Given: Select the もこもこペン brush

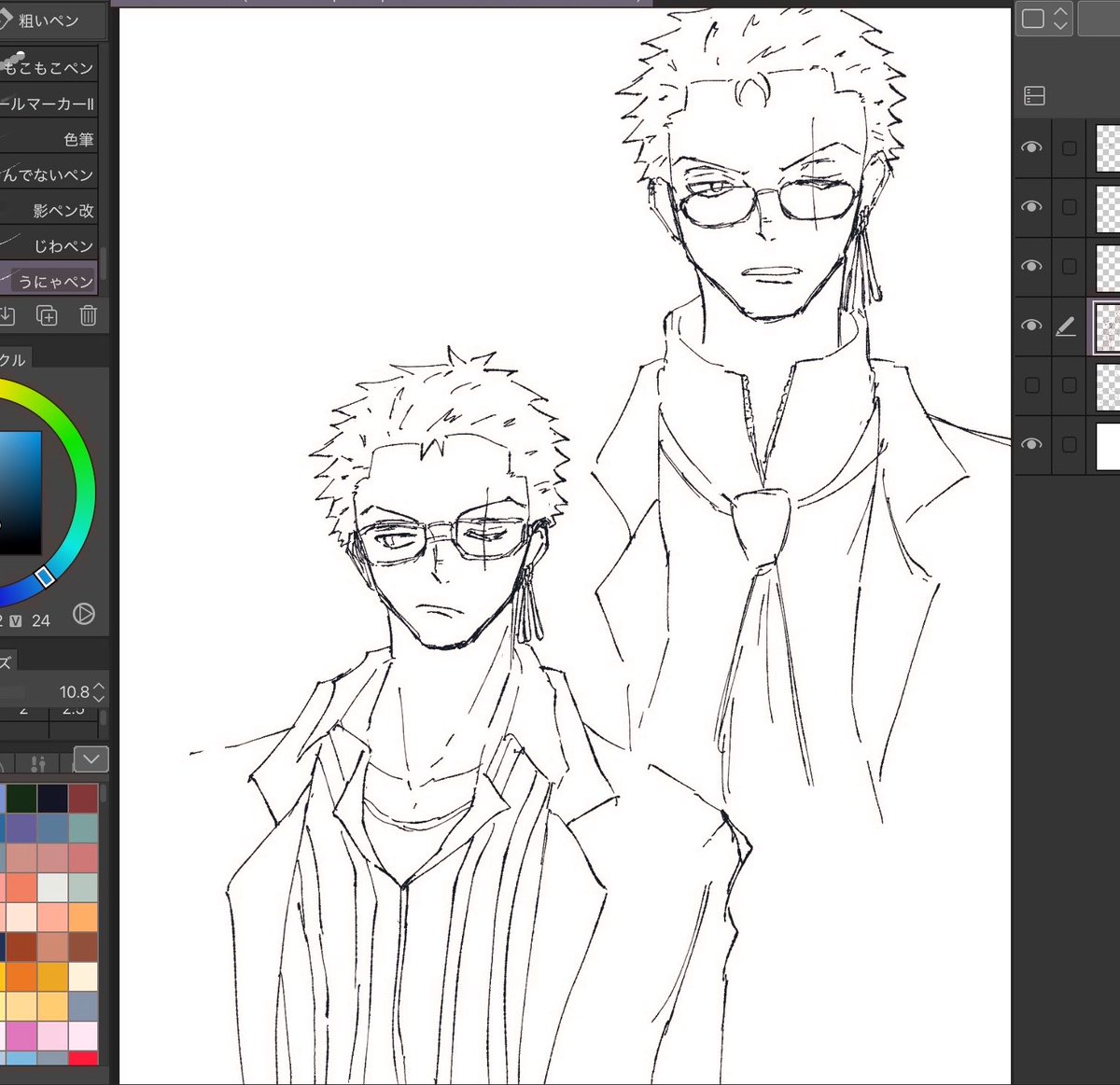Looking at the screenshot, I should pos(49,67).
